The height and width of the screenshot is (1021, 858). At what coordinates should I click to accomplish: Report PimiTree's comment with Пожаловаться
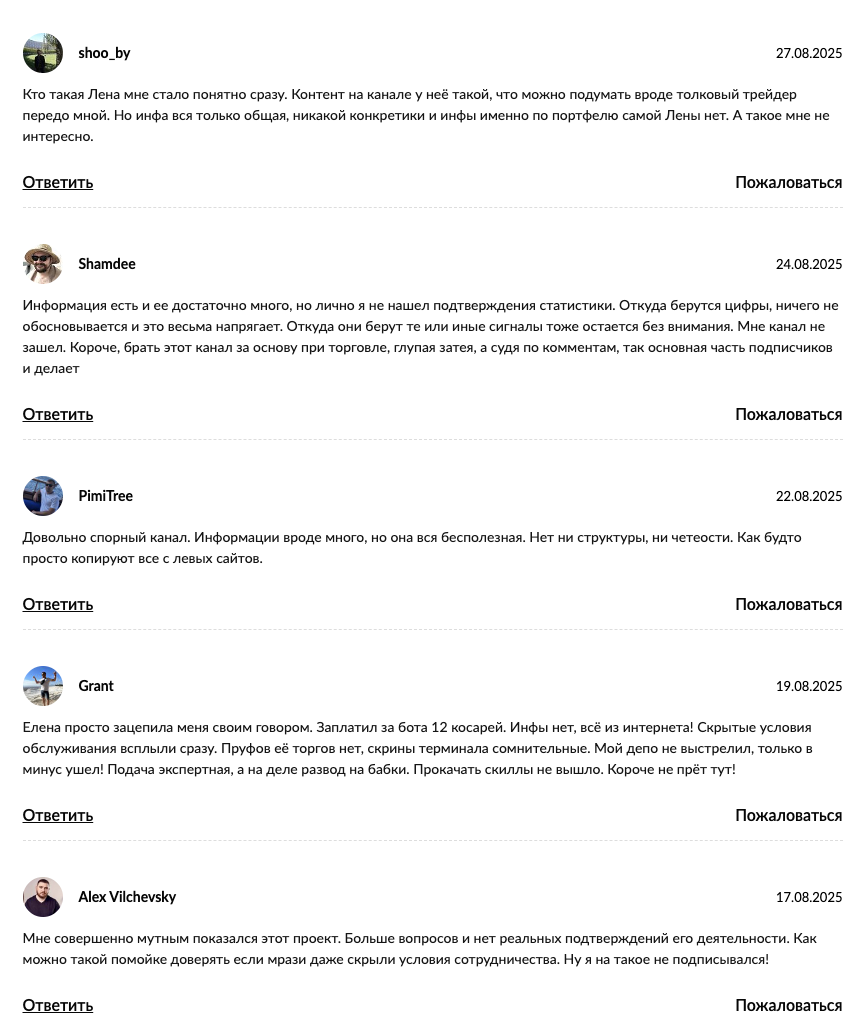coord(788,604)
